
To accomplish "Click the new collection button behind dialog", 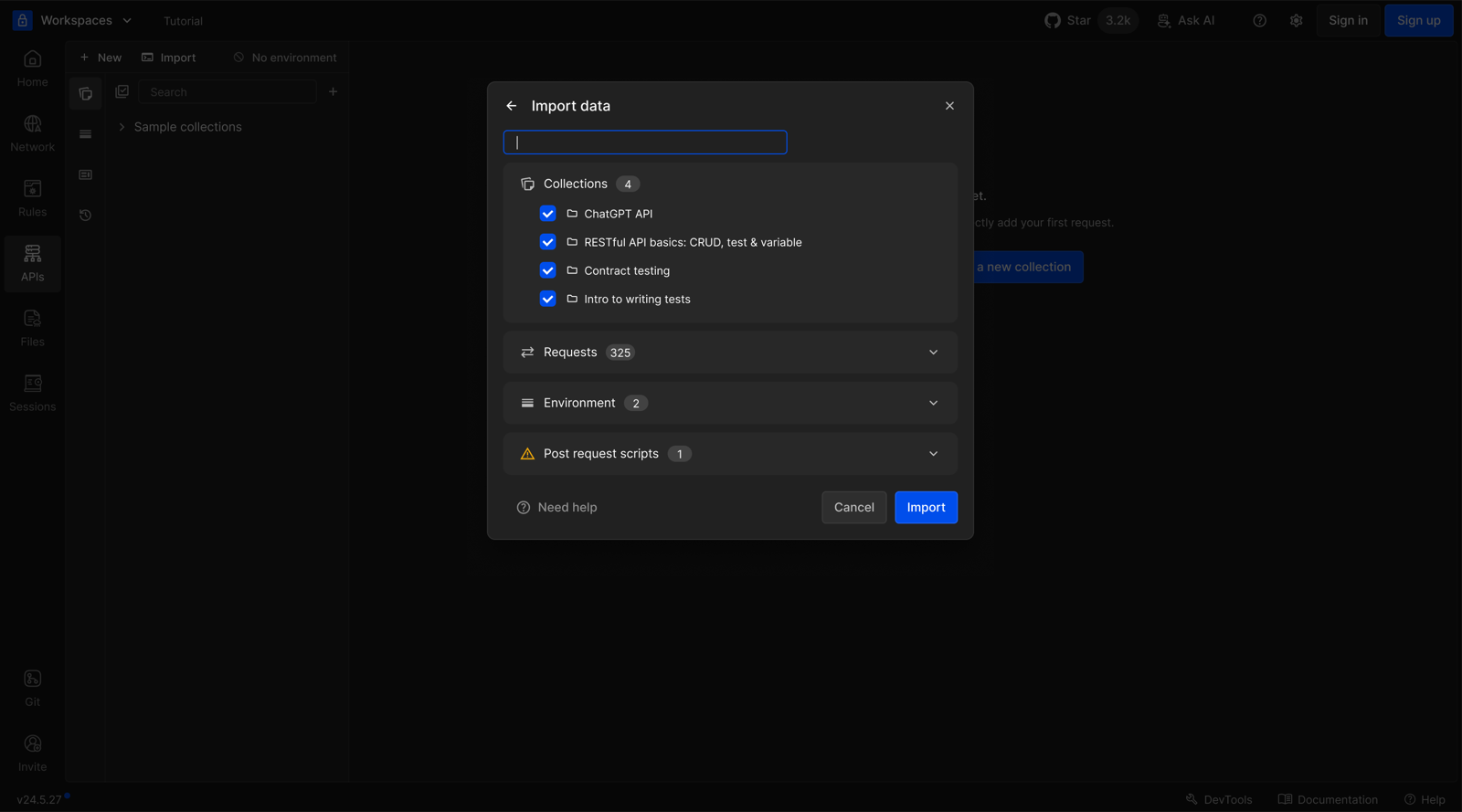I will 1028,267.
